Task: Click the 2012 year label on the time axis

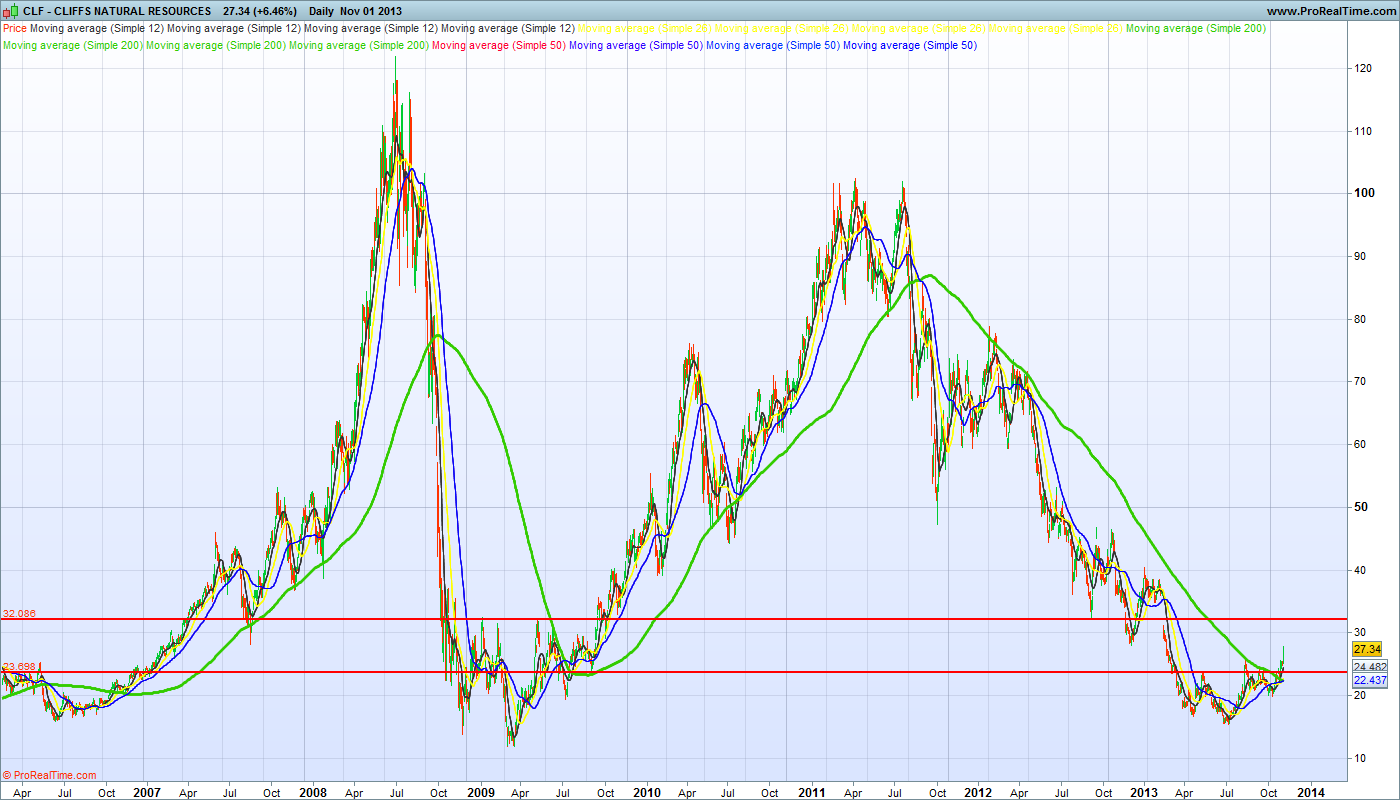Action: (977, 791)
